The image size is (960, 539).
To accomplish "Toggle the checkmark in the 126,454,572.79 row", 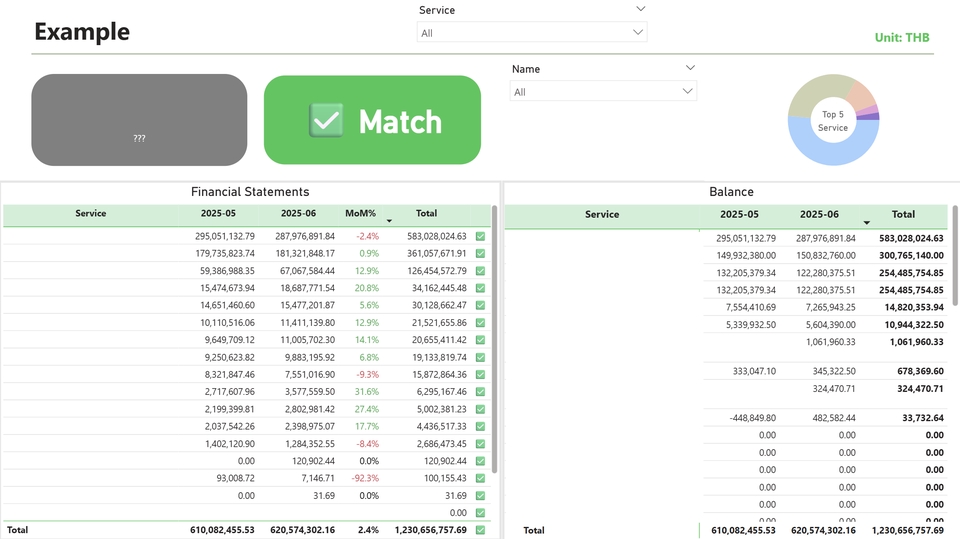I will pyautogui.click(x=481, y=271).
